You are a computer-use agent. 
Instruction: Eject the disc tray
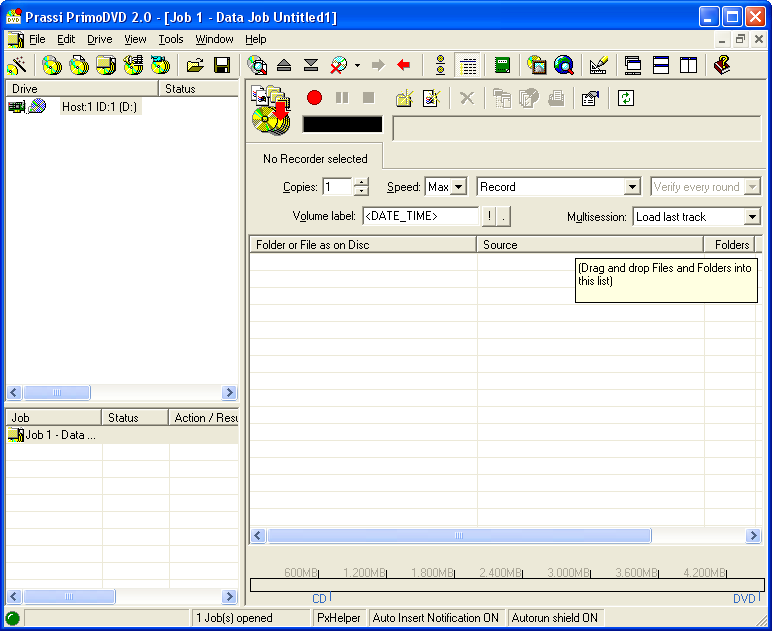[284, 65]
